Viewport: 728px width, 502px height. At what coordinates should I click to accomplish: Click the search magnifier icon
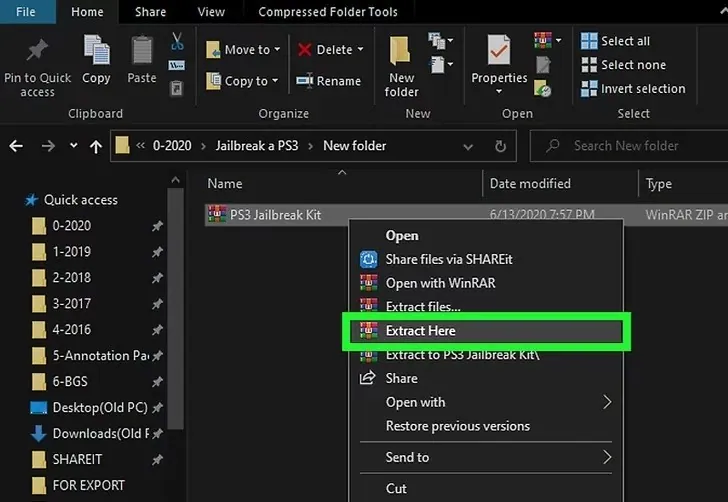coord(552,146)
